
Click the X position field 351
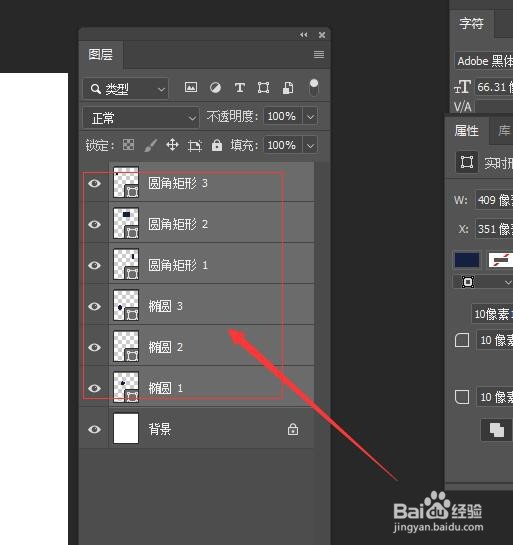[494, 229]
